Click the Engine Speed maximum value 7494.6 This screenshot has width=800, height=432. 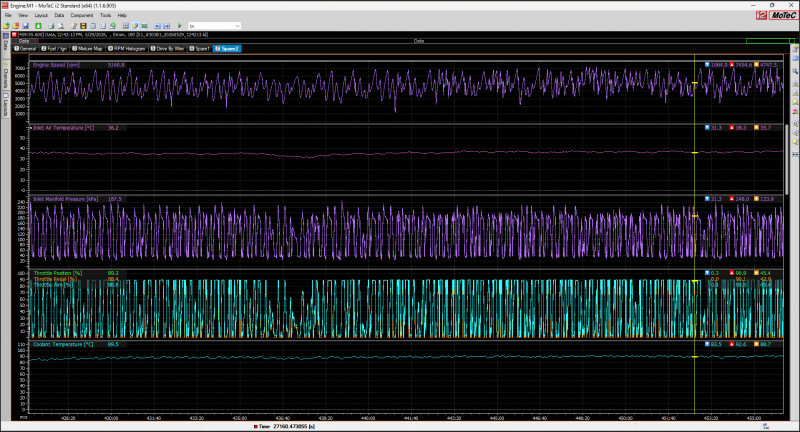744,65
